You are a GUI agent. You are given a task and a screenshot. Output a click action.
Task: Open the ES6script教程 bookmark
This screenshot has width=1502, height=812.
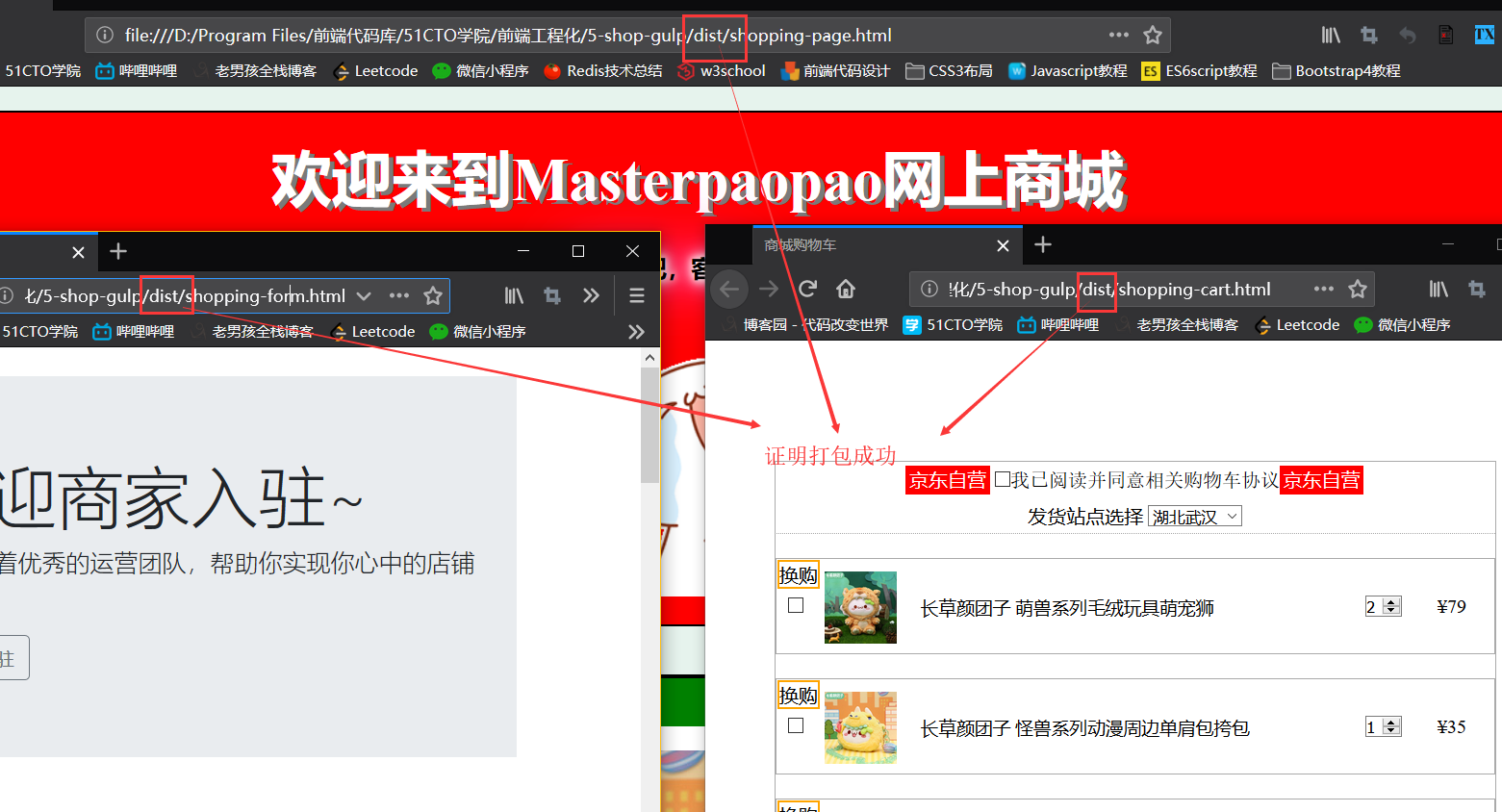pos(1200,71)
